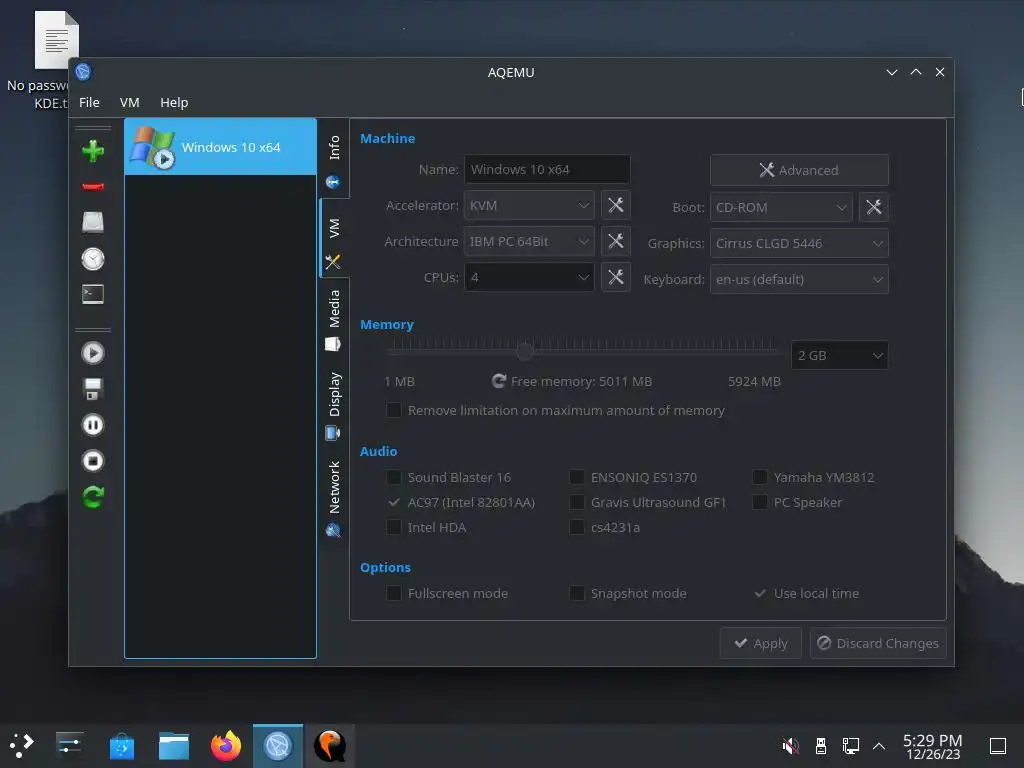This screenshot has height=768, width=1024.
Task: Open the Architecture IBM PC 64Bit dropdown
Action: [529, 241]
